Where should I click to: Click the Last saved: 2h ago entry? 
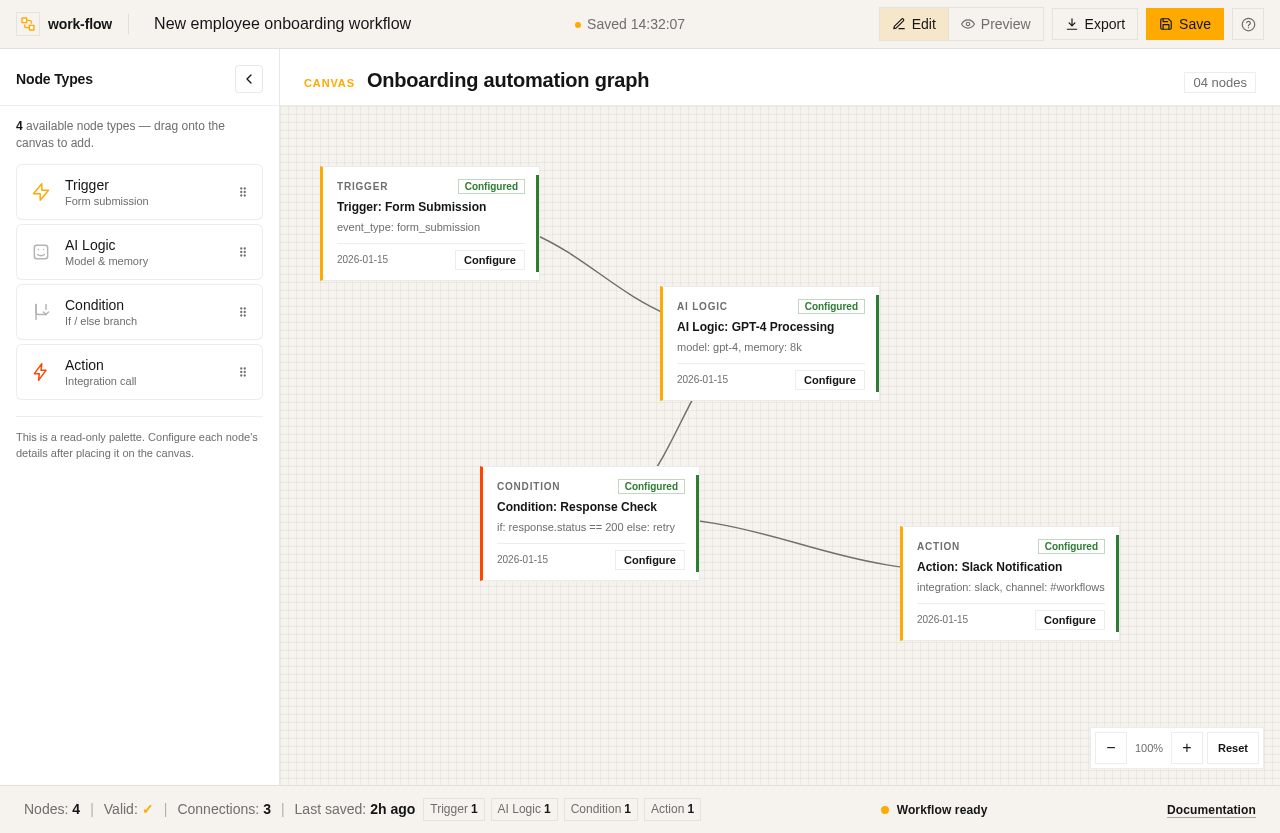tap(355, 809)
